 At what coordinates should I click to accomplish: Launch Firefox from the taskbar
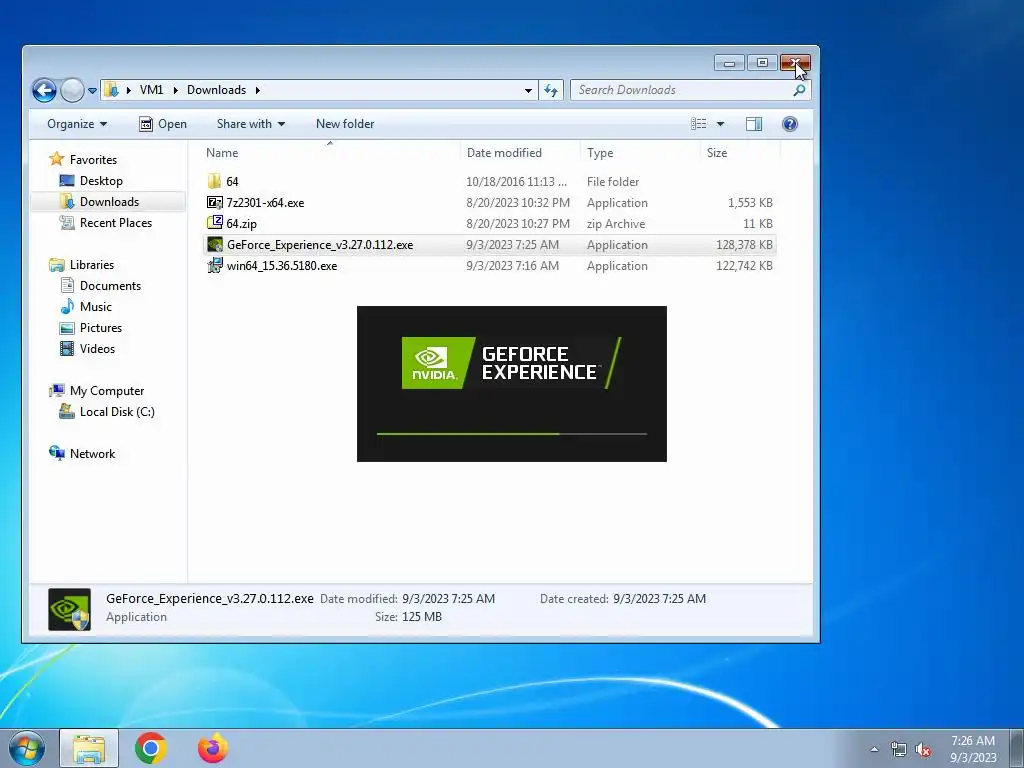(213, 748)
